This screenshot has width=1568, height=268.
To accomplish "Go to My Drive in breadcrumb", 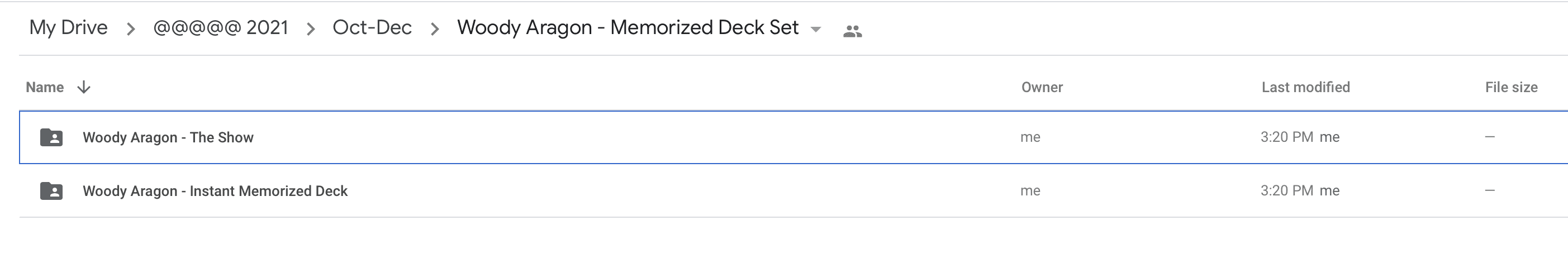I will 68,27.
